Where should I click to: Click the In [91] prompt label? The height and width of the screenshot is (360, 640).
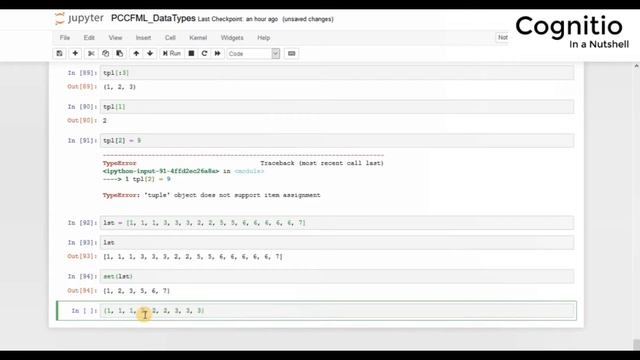(82, 140)
